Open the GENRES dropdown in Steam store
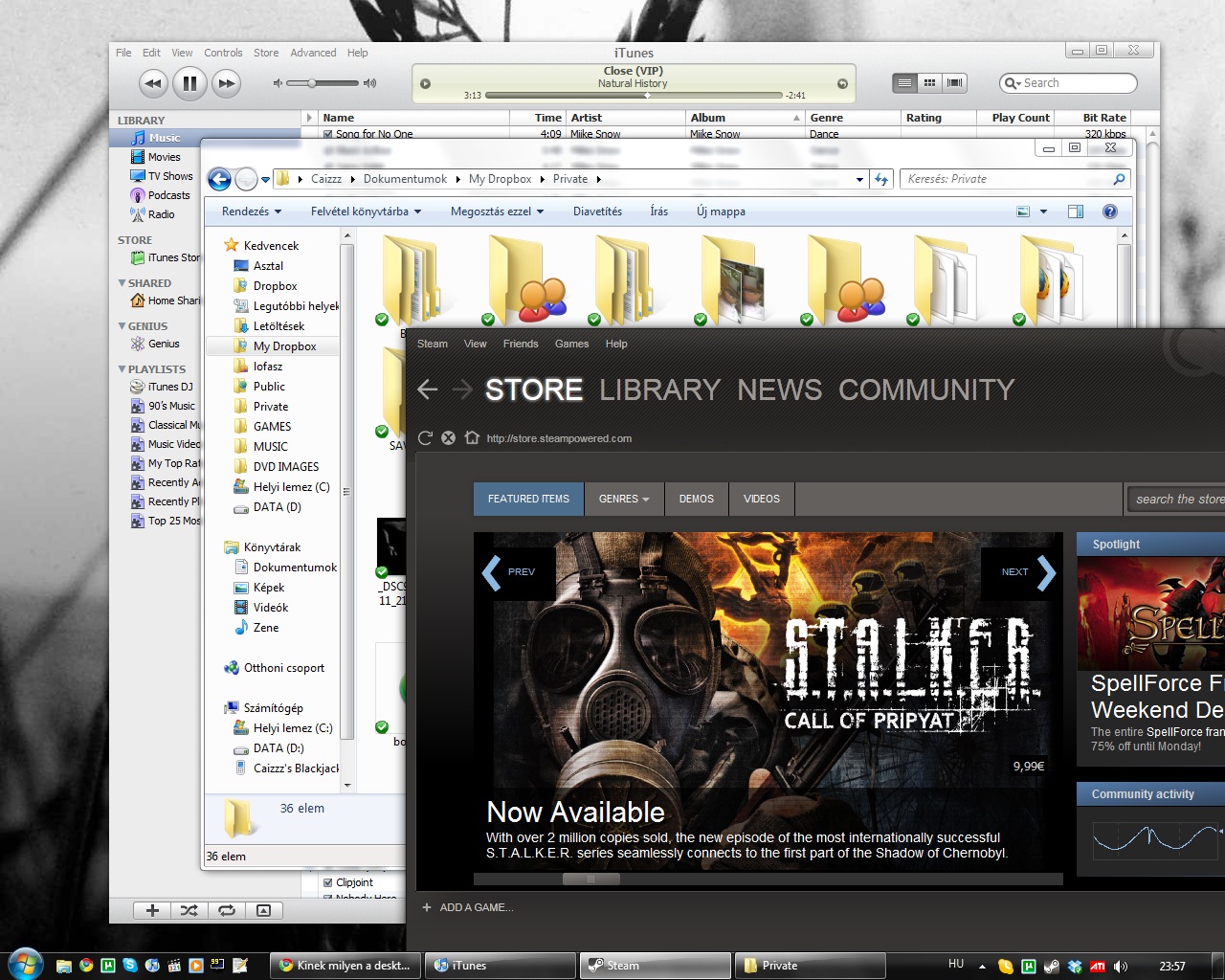The width and height of the screenshot is (1225, 980). tap(624, 499)
